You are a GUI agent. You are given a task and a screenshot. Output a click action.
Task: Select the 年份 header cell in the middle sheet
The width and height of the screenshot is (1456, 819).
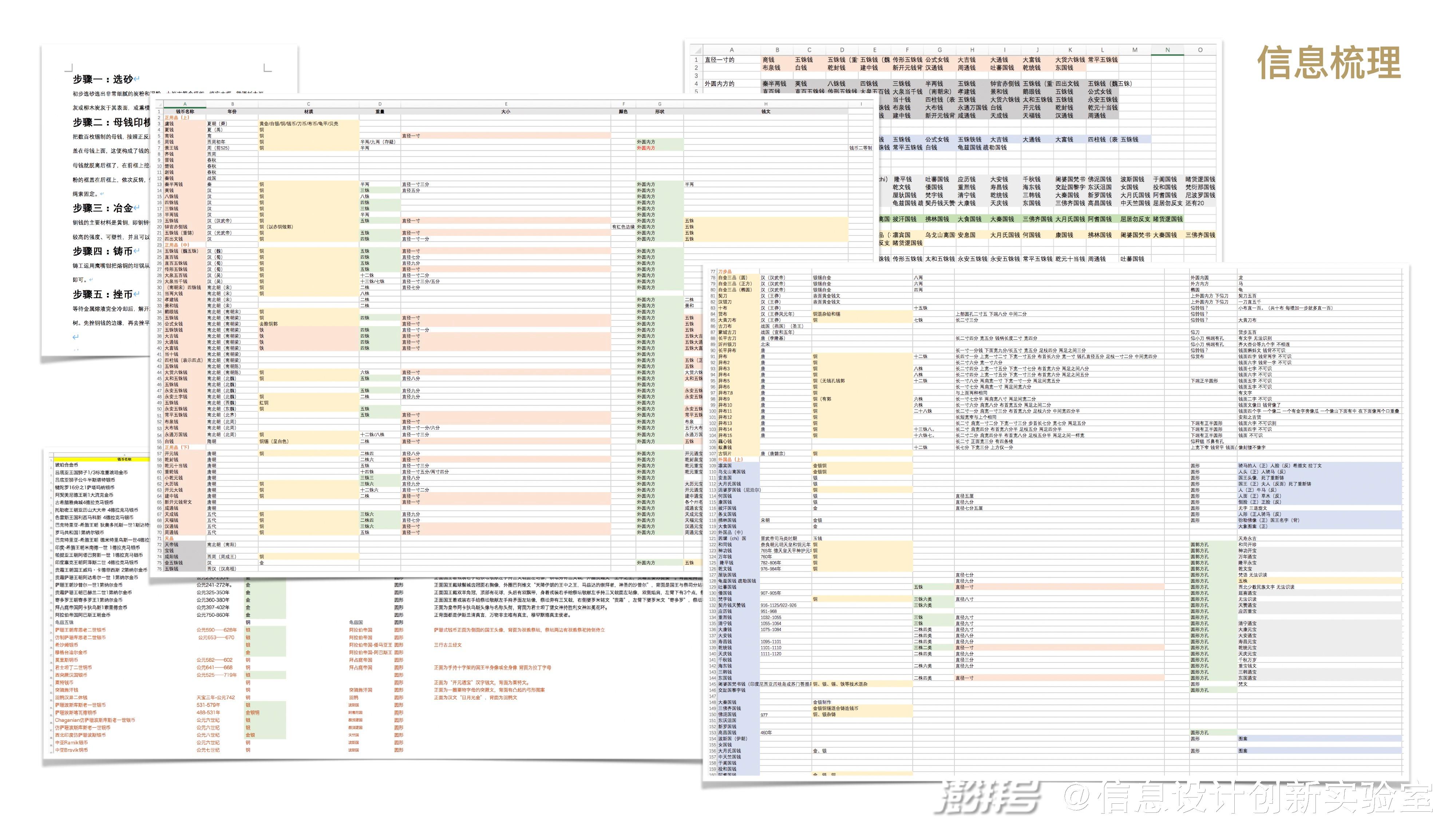coord(232,112)
